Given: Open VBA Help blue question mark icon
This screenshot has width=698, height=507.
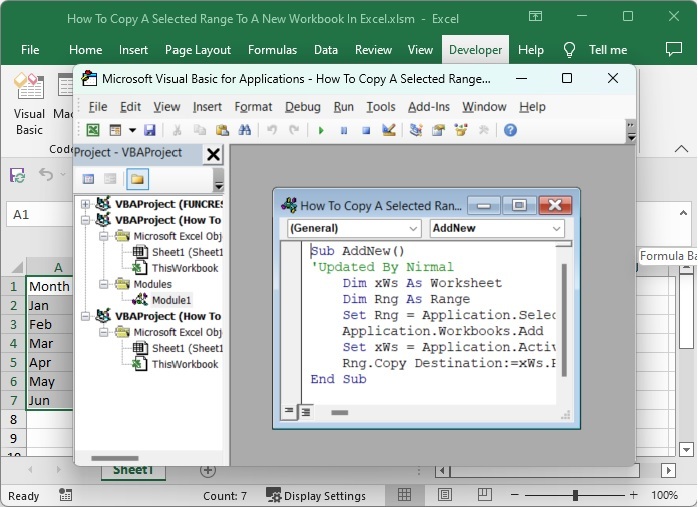Looking at the screenshot, I should (510, 130).
